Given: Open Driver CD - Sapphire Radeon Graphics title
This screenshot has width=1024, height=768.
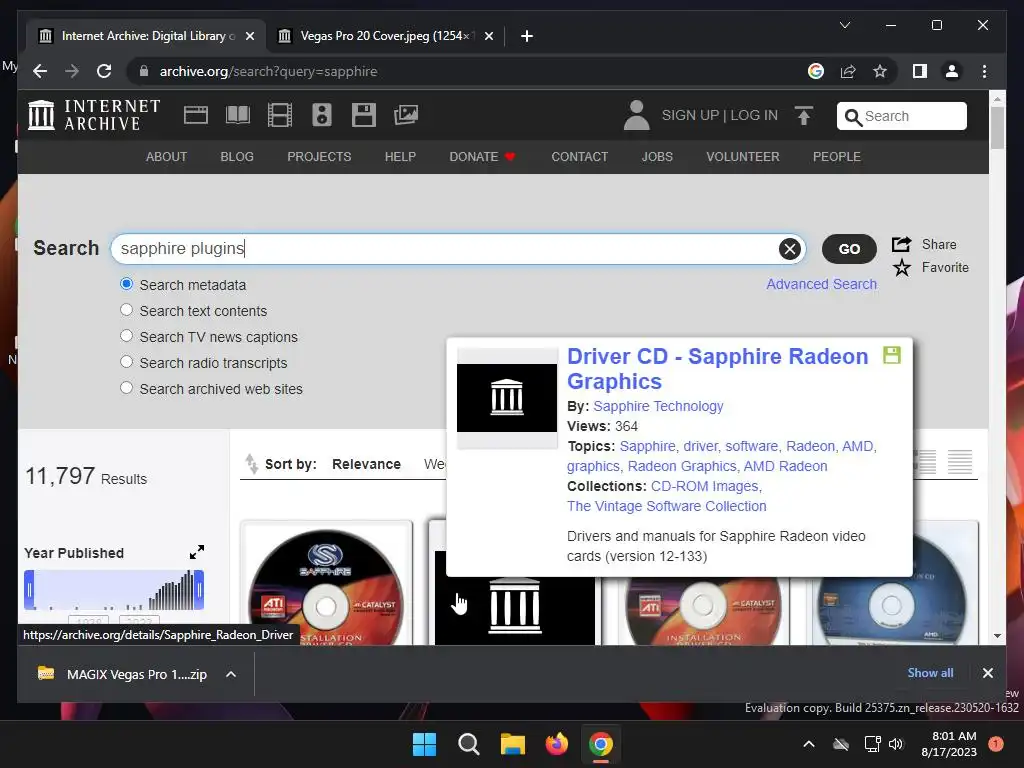Looking at the screenshot, I should 717,368.
